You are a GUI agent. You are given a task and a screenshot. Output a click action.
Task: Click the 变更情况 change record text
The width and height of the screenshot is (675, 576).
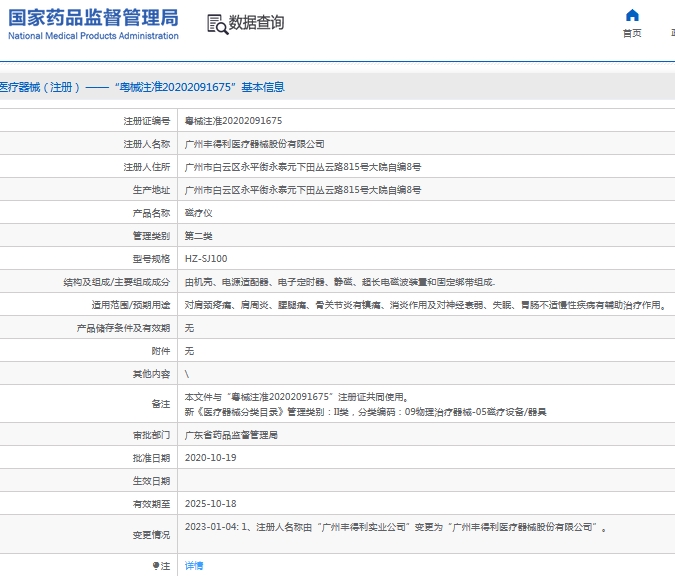click(396, 526)
